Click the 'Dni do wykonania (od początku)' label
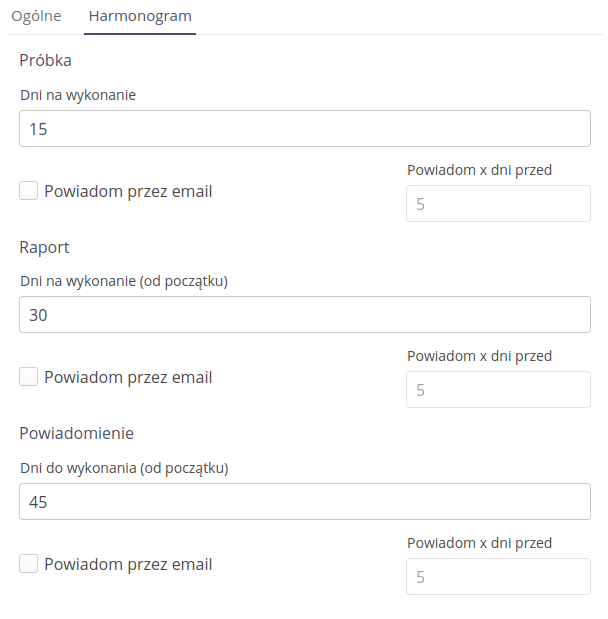Screen dimensions: 608x619 (x=124, y=467)
